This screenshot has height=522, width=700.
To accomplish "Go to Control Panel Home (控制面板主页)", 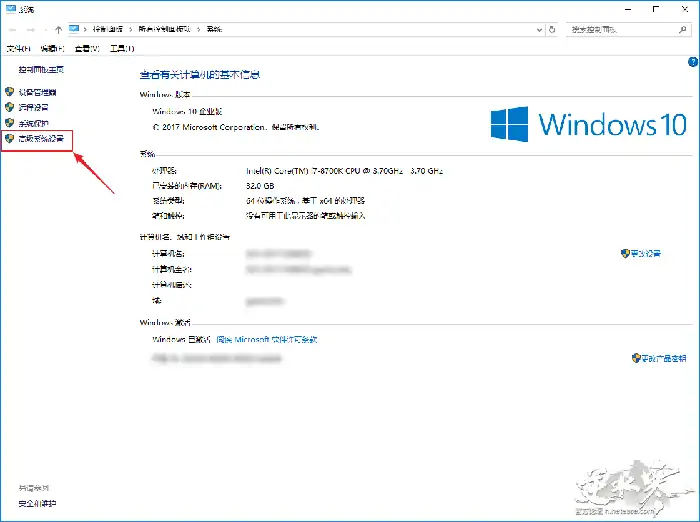I will point(41,70).
